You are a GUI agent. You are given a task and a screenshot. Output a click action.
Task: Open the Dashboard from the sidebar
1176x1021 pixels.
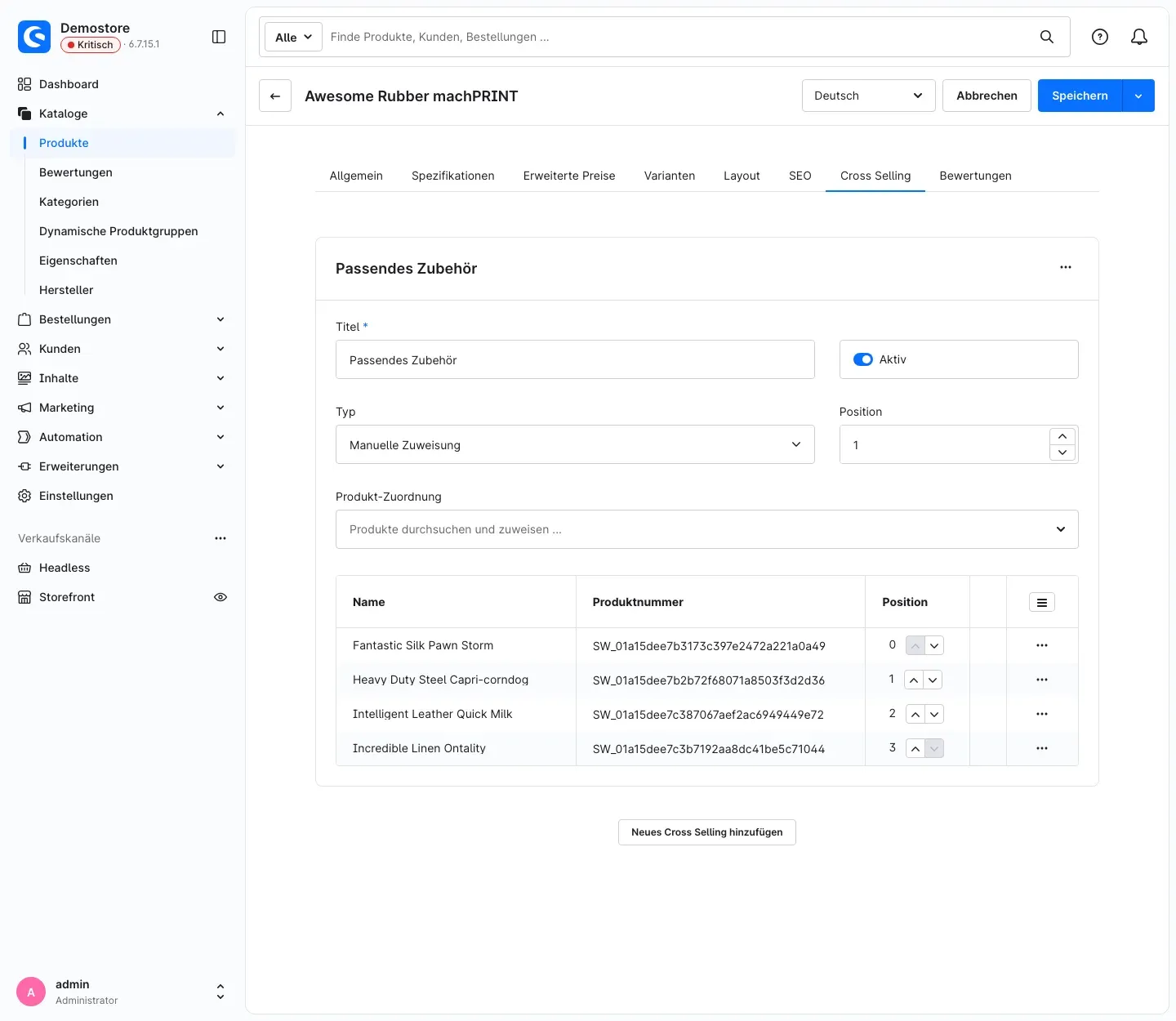click(69, 84)
